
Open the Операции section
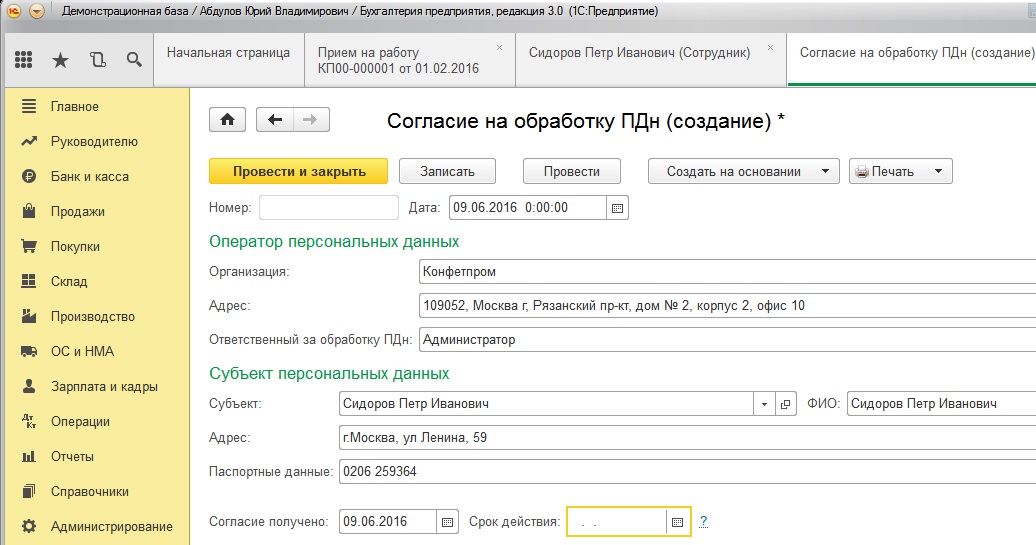[x=97, y=421]
